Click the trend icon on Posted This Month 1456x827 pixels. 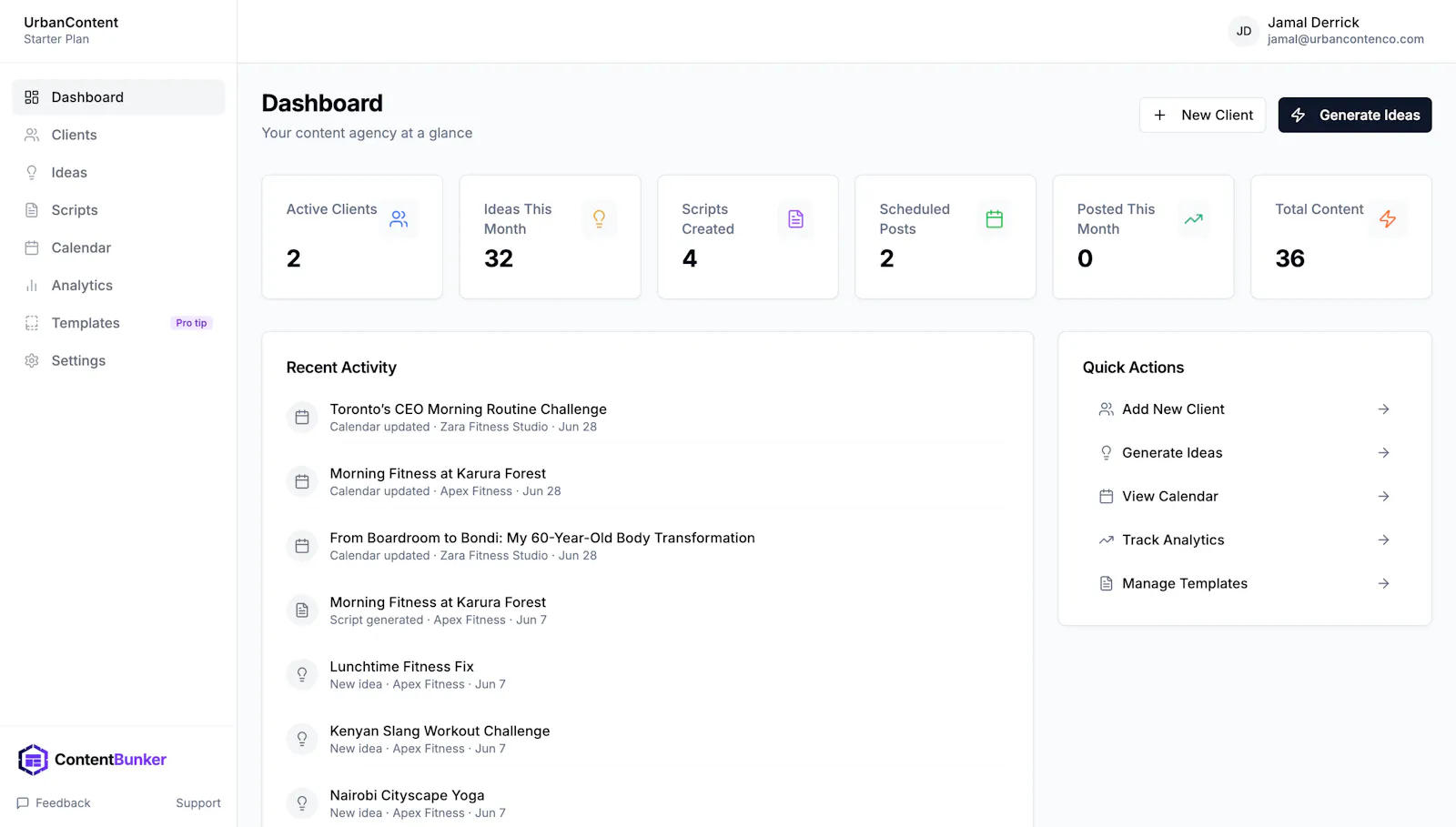[1193, 219]
